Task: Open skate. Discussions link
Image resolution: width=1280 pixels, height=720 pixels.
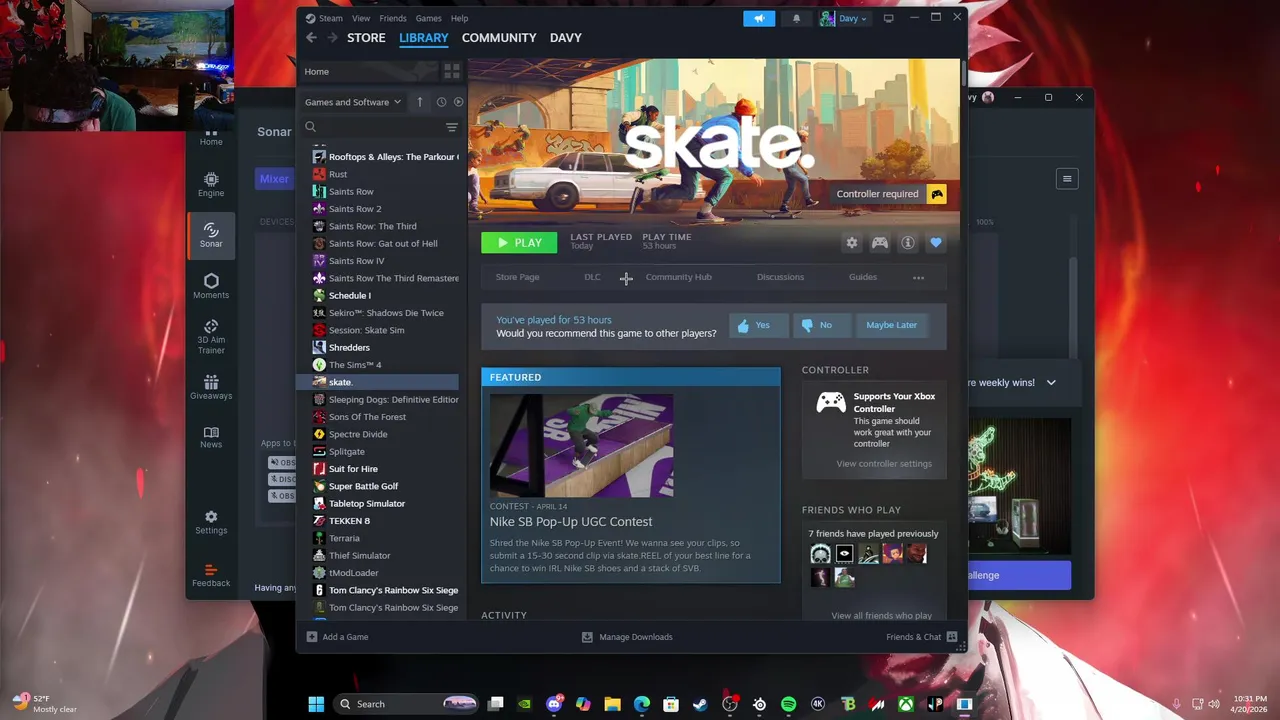Action: pyautogui.click(x=780, y=277)
